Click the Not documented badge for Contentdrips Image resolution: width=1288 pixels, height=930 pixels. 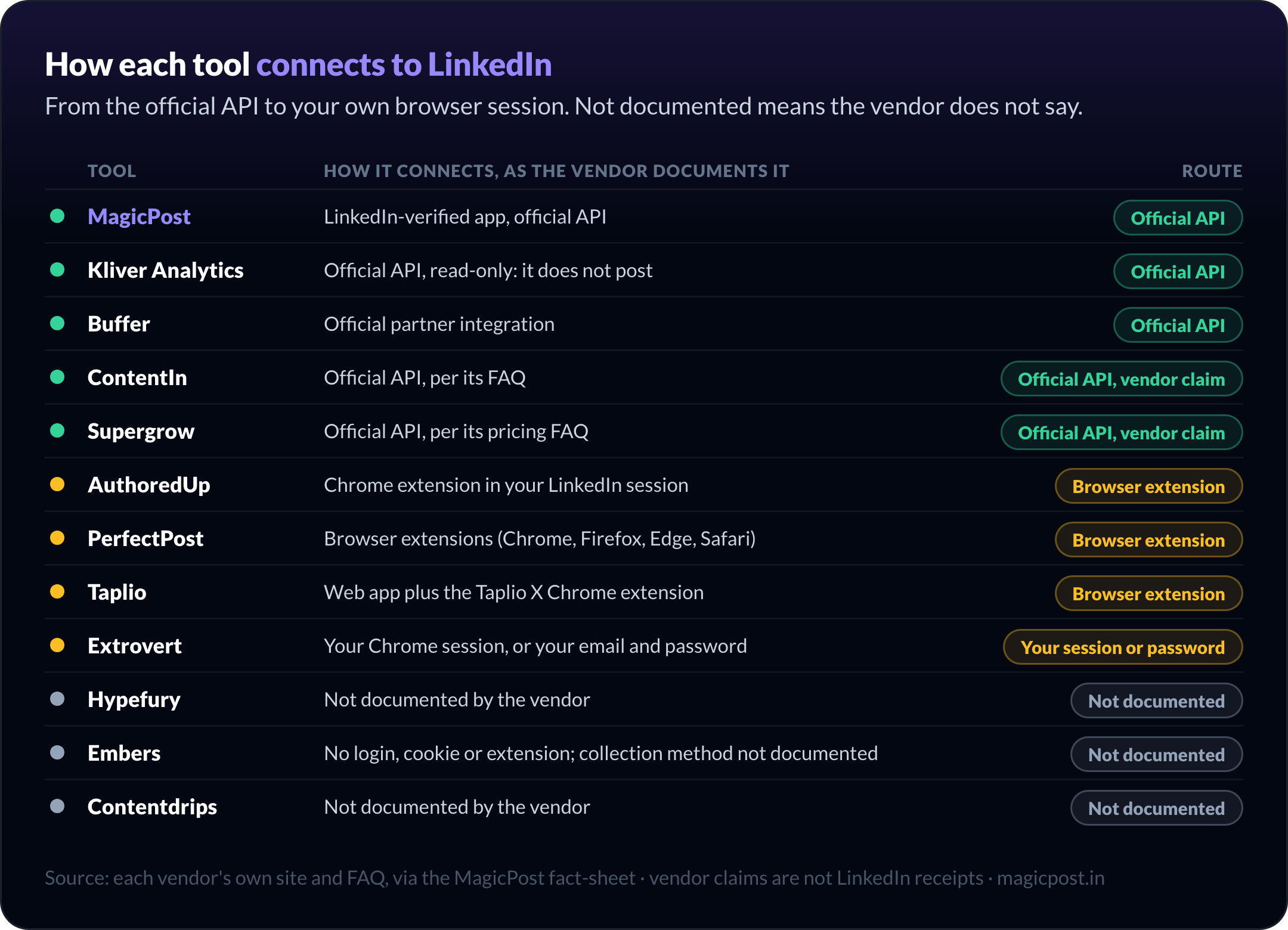(1156, 808)
